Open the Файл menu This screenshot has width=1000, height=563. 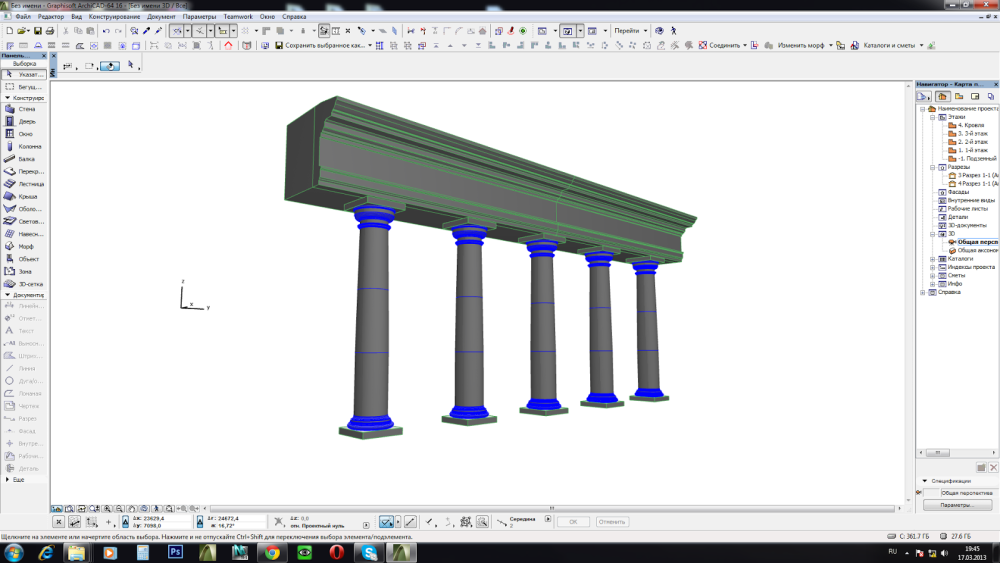click(23, 17)
